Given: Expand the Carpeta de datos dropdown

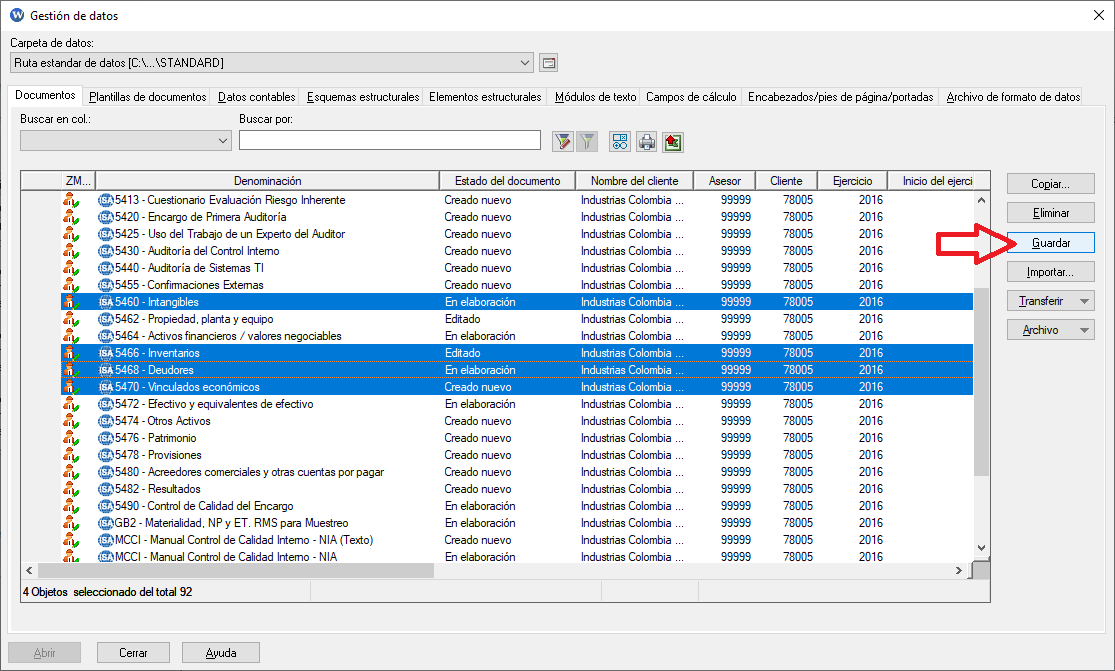Looking at the screenshot, I should click(526, 63).
